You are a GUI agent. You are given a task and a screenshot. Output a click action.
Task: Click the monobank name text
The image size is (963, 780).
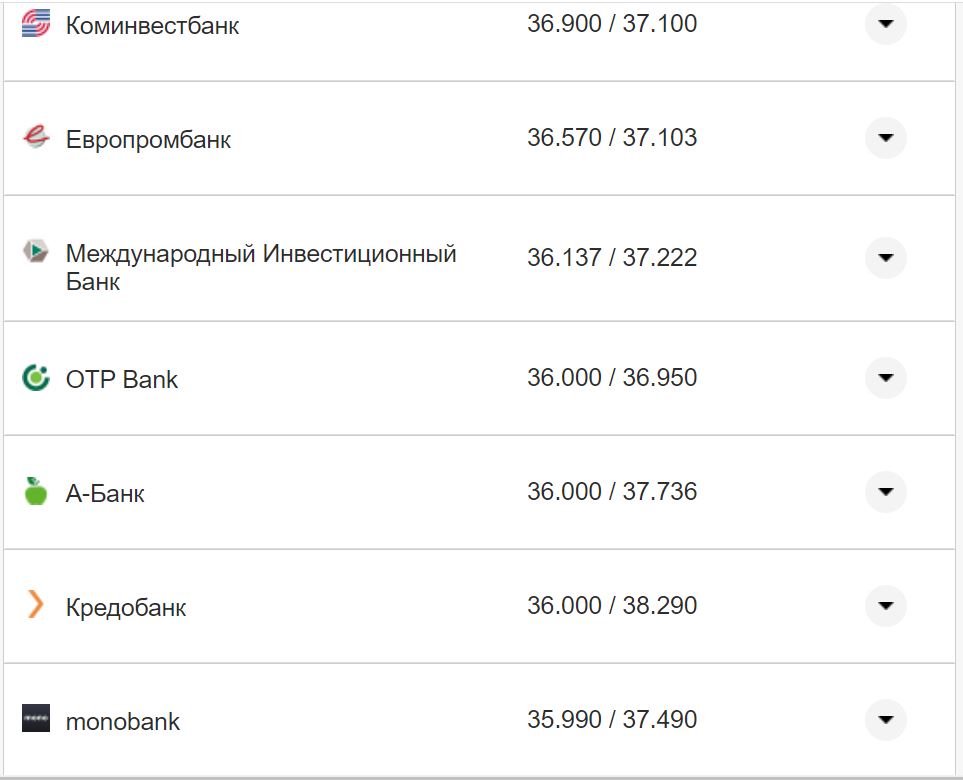click(121, 718)
